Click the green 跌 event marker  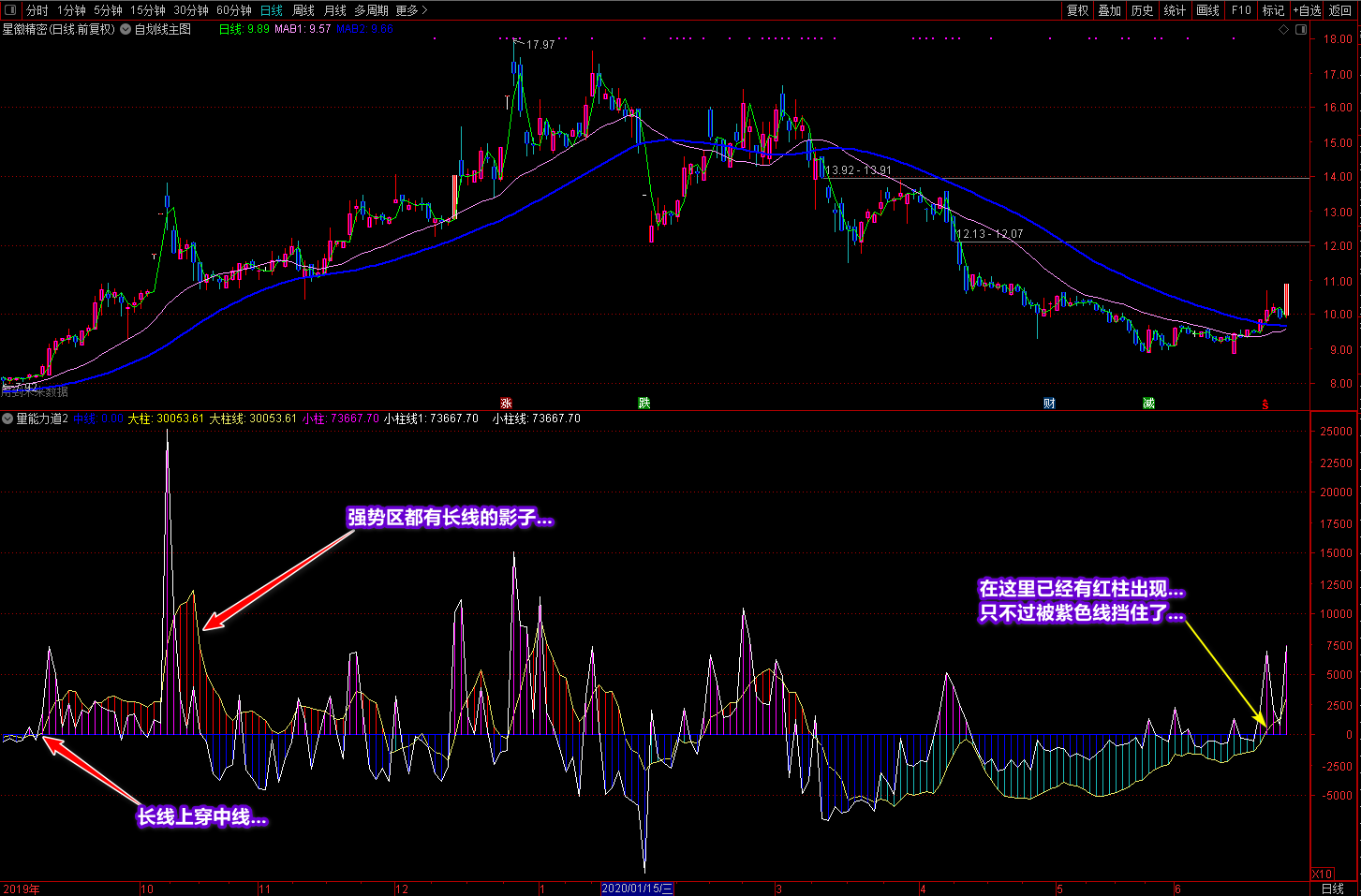click(x=644, y=403)
